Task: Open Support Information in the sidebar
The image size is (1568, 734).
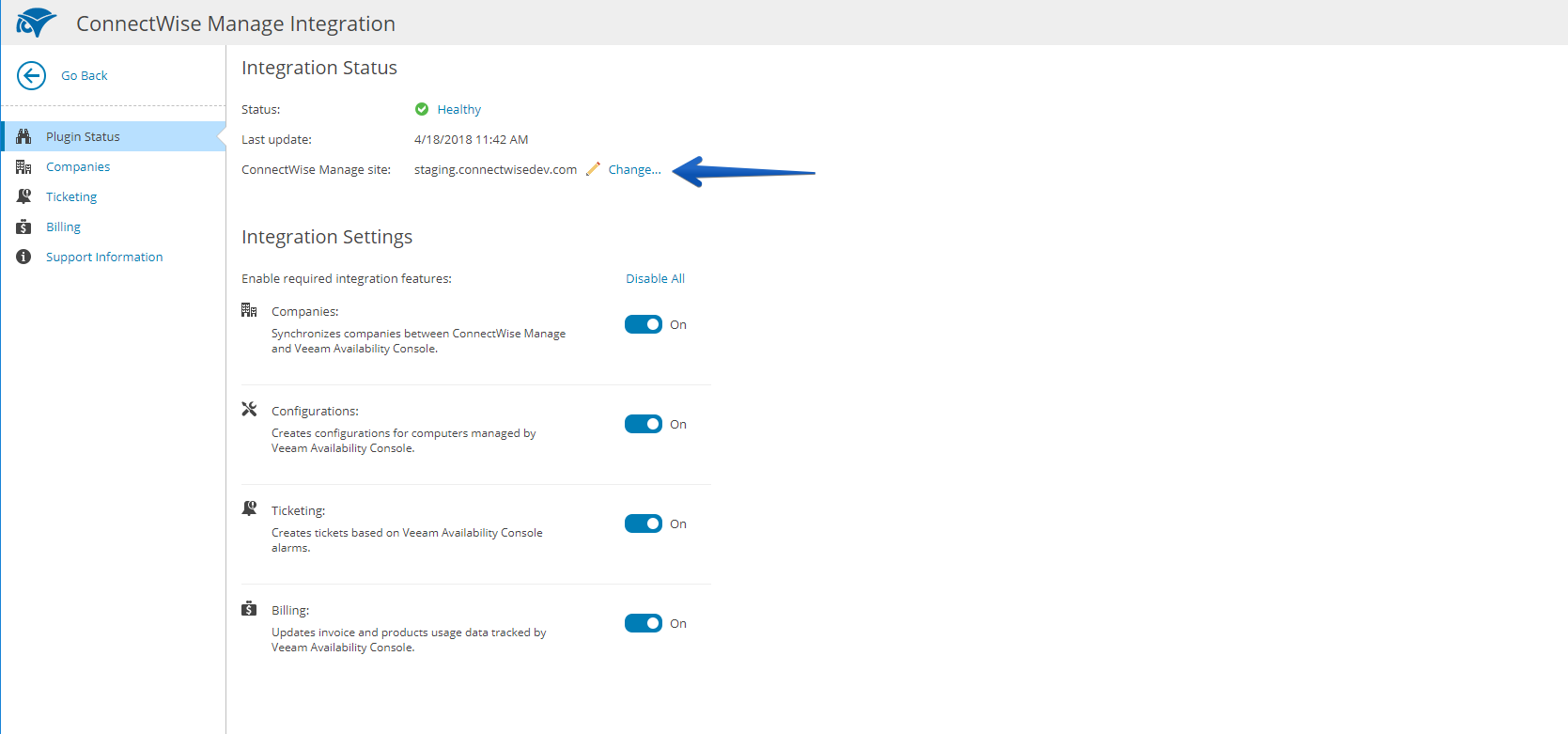Action: pos(104,257)
